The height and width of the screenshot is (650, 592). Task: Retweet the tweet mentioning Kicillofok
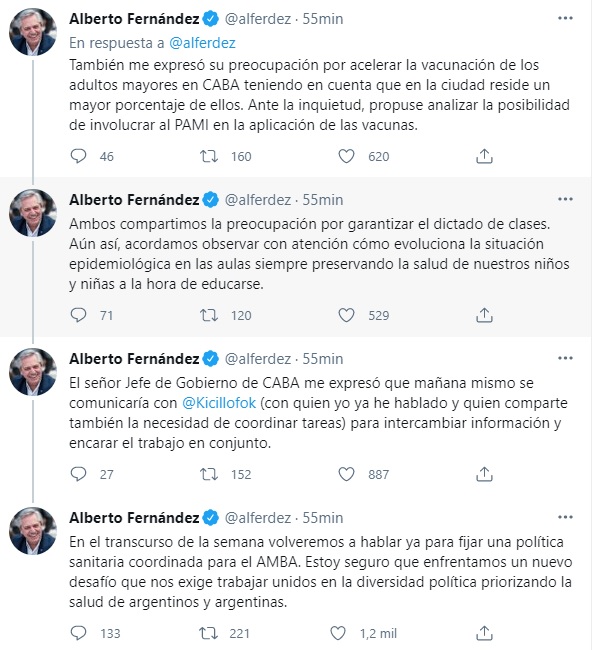pos(209,474)
